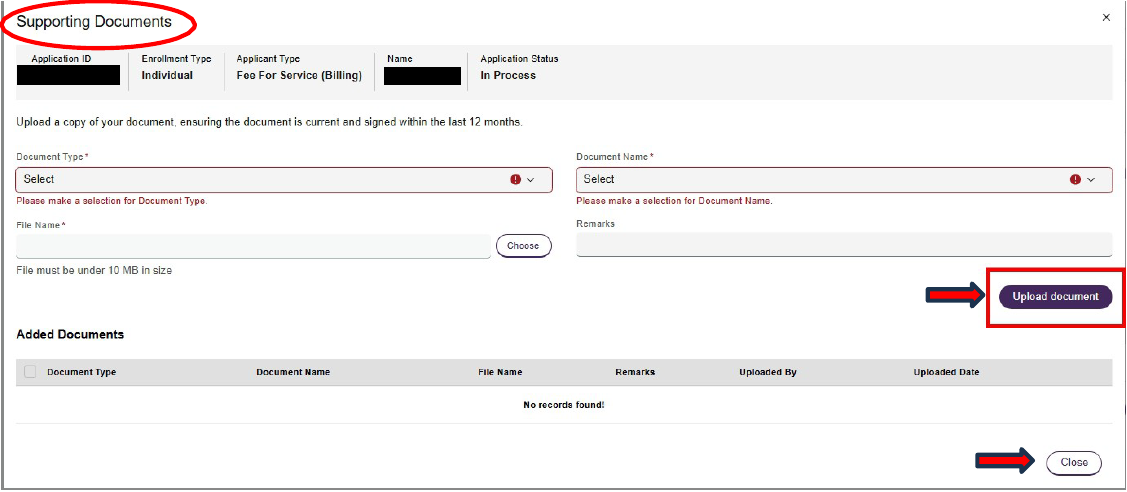
Task: Click the 'In Process' application status value
Action: pos(508,75)
